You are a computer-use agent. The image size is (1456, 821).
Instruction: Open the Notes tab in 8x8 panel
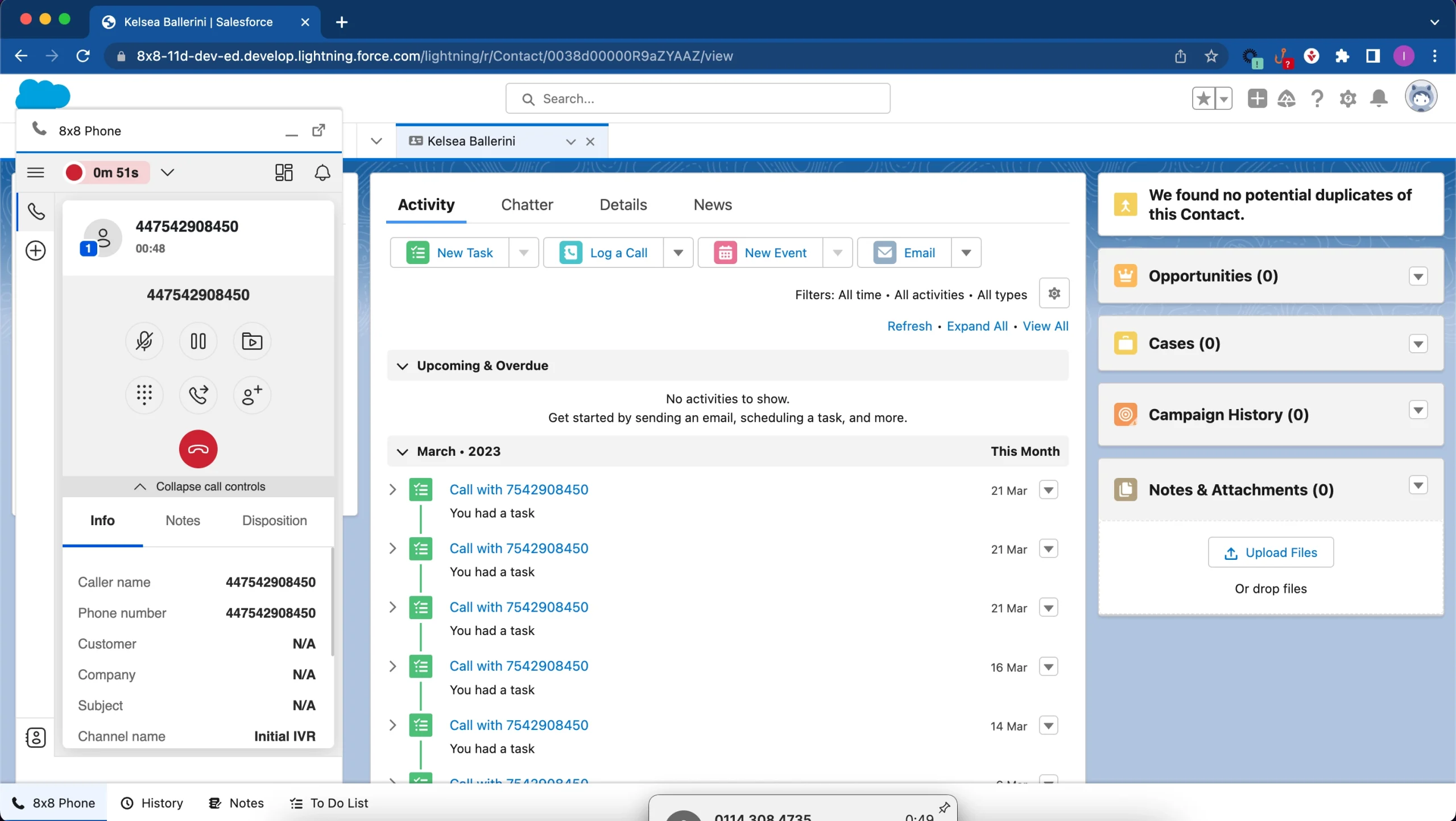coord(183,521)
